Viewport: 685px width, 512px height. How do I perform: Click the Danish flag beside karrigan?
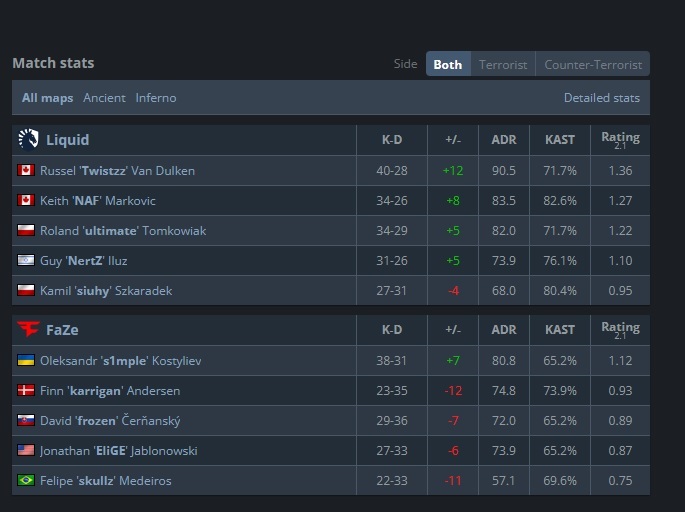pyautogui.click(x=26, y=391)
